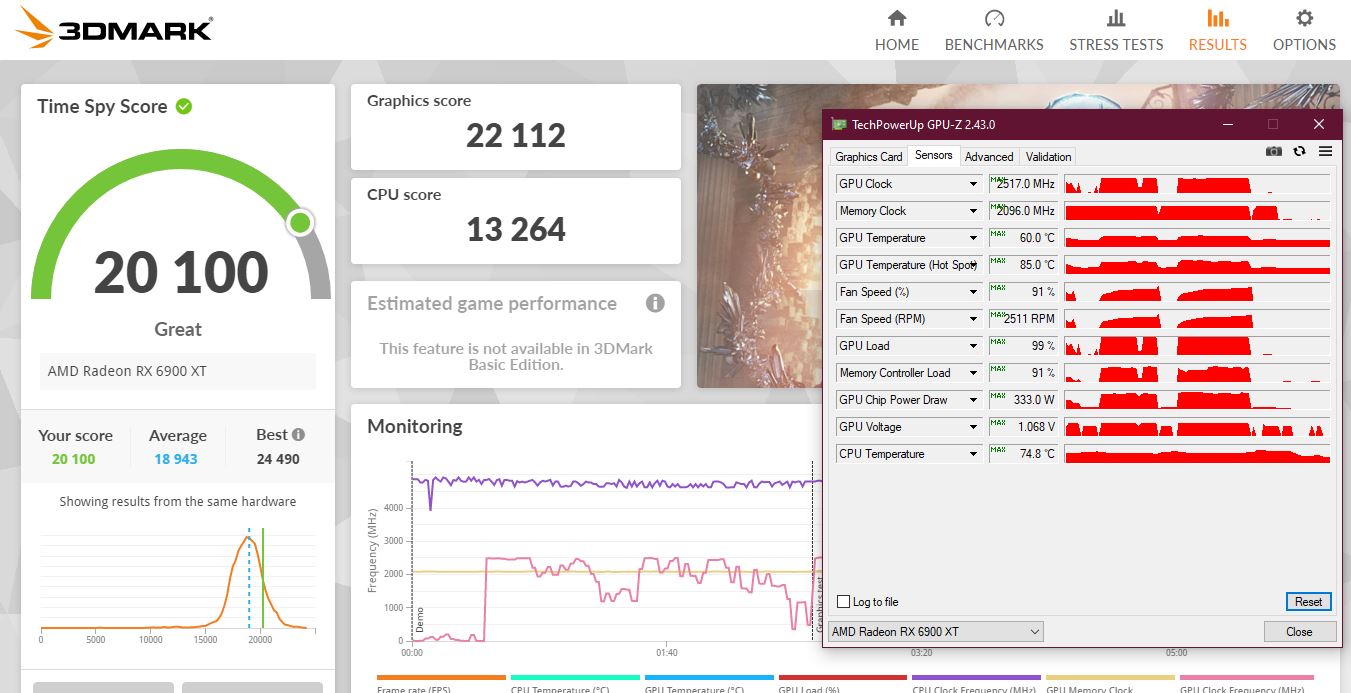The width and height of the screenshot is (1351, 693).
Task: Click the GPU Temperature value 60.0 °C
Action: (x=1022, y=238)
